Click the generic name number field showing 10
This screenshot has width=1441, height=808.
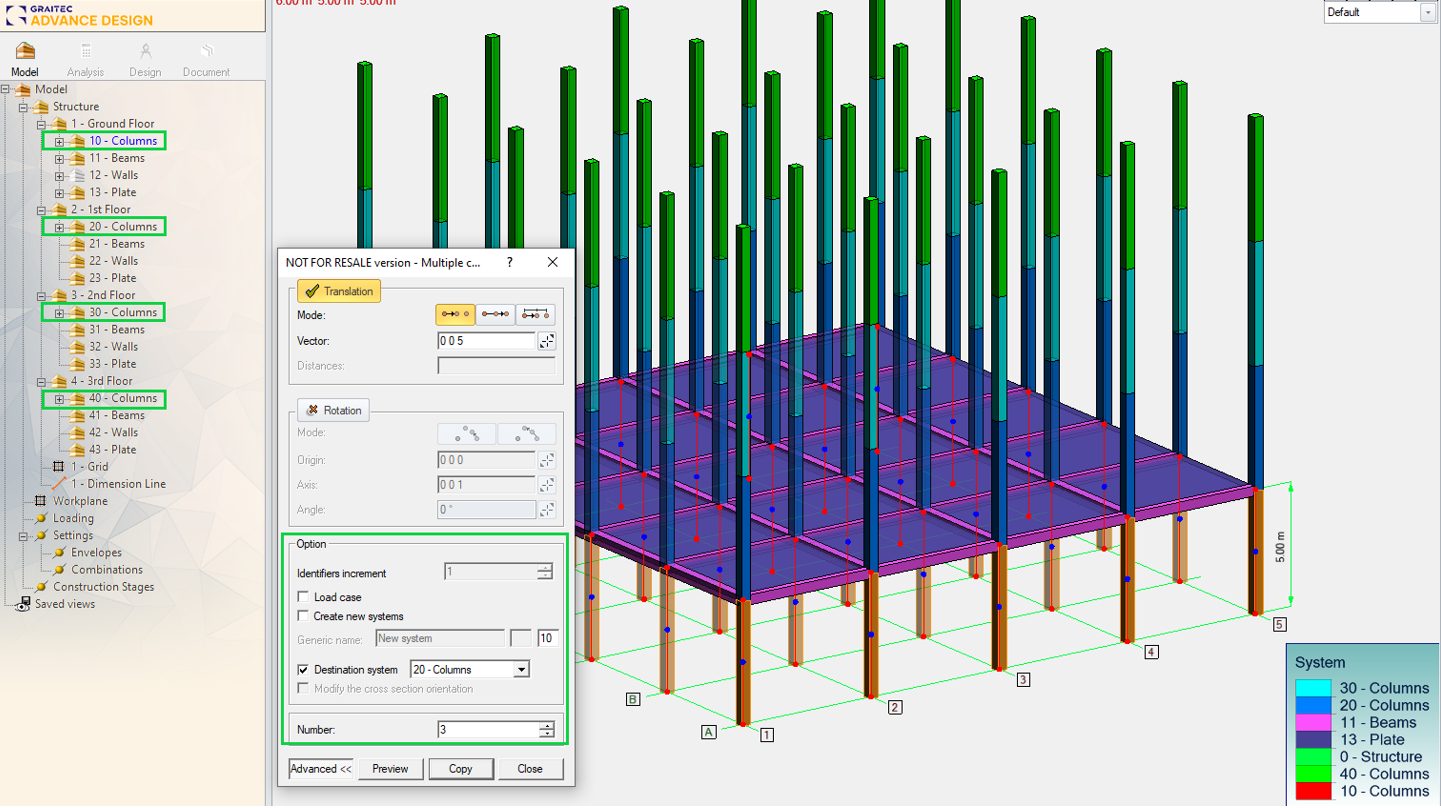coord(548,638)
